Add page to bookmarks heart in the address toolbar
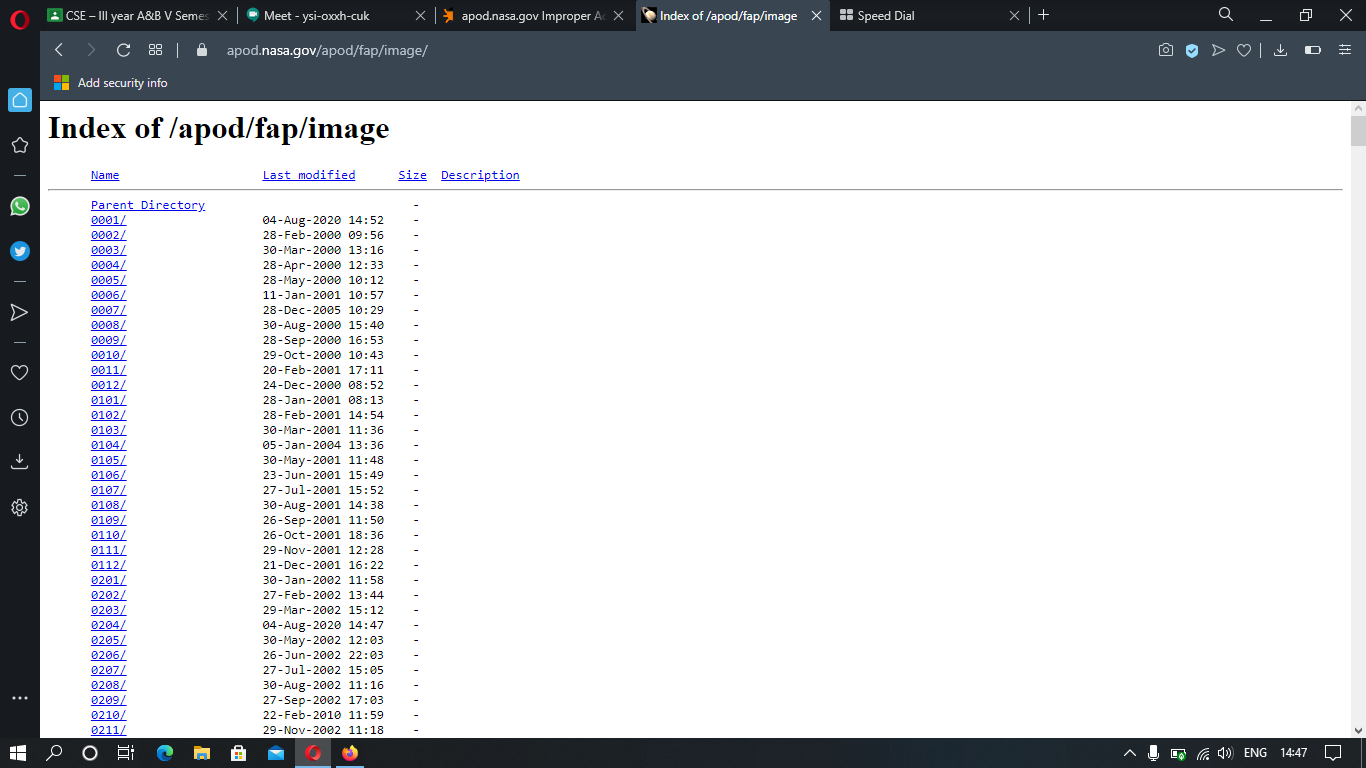The image size is (1366, 768). pos(1244,50)
